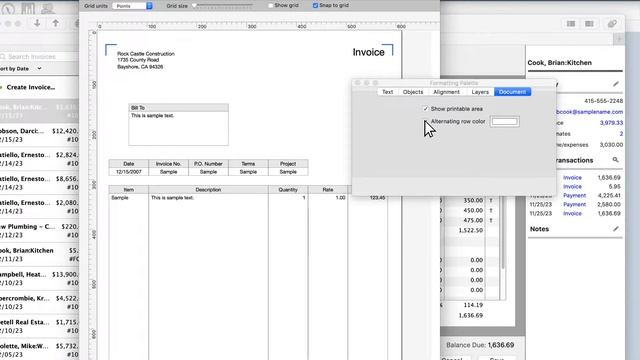The image size is (640, 360).
Task: Click the Rate column header
Action: click(328, 190)
